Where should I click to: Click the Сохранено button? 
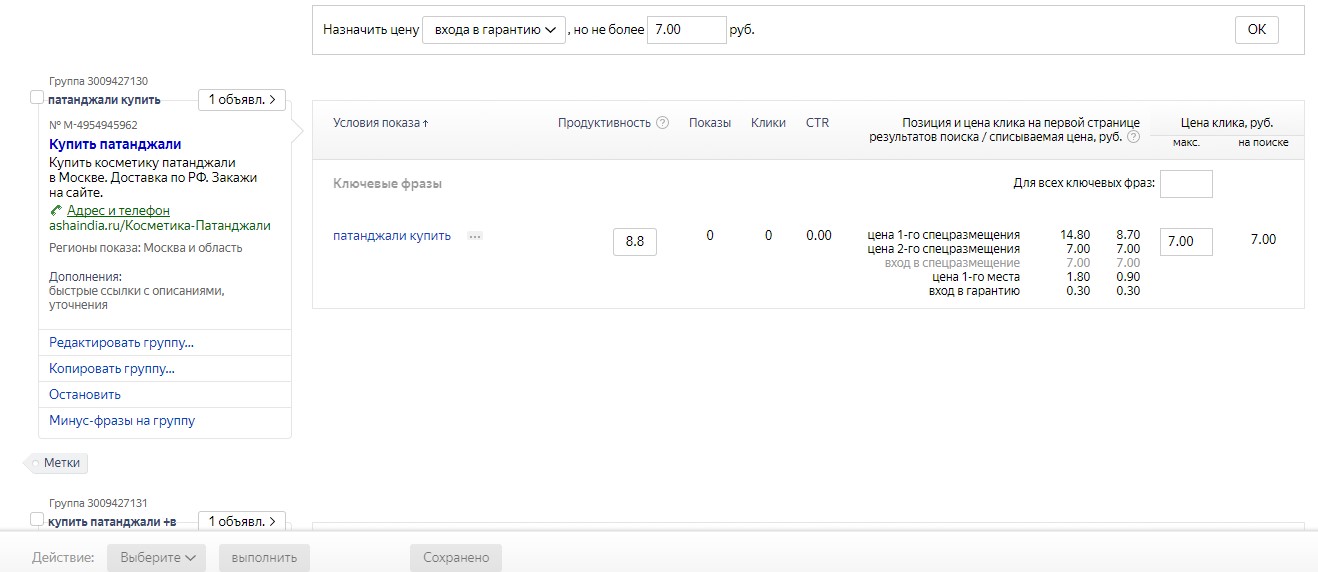coord(456,558)
